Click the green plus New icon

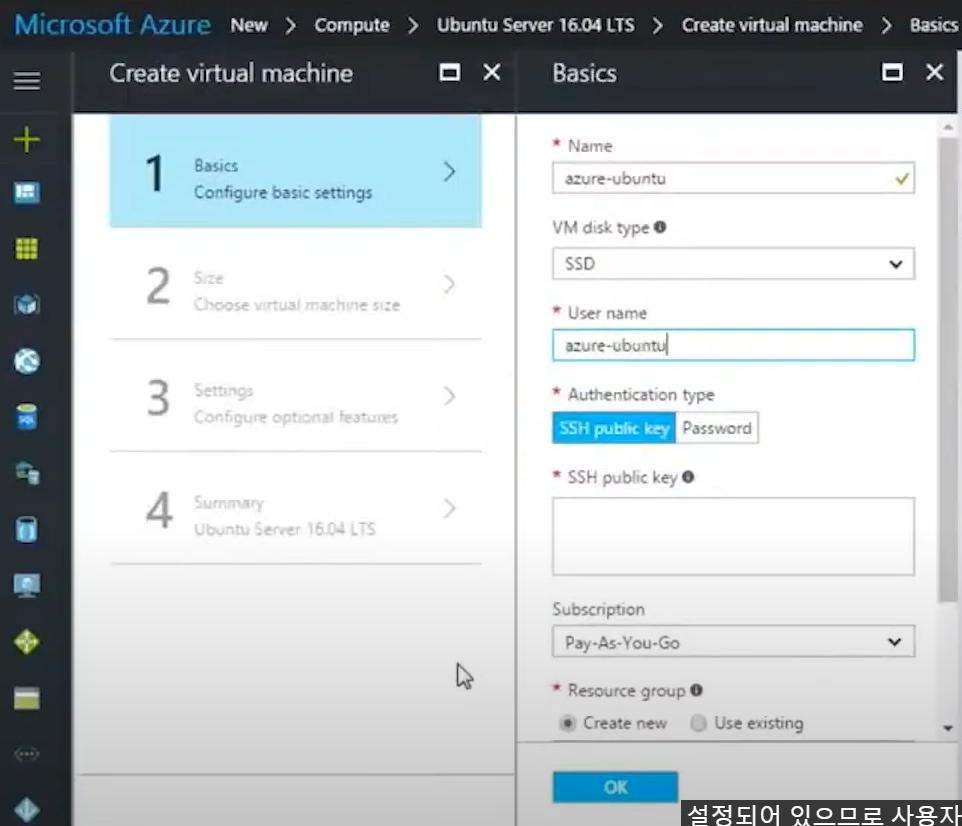tap(27, 140)
